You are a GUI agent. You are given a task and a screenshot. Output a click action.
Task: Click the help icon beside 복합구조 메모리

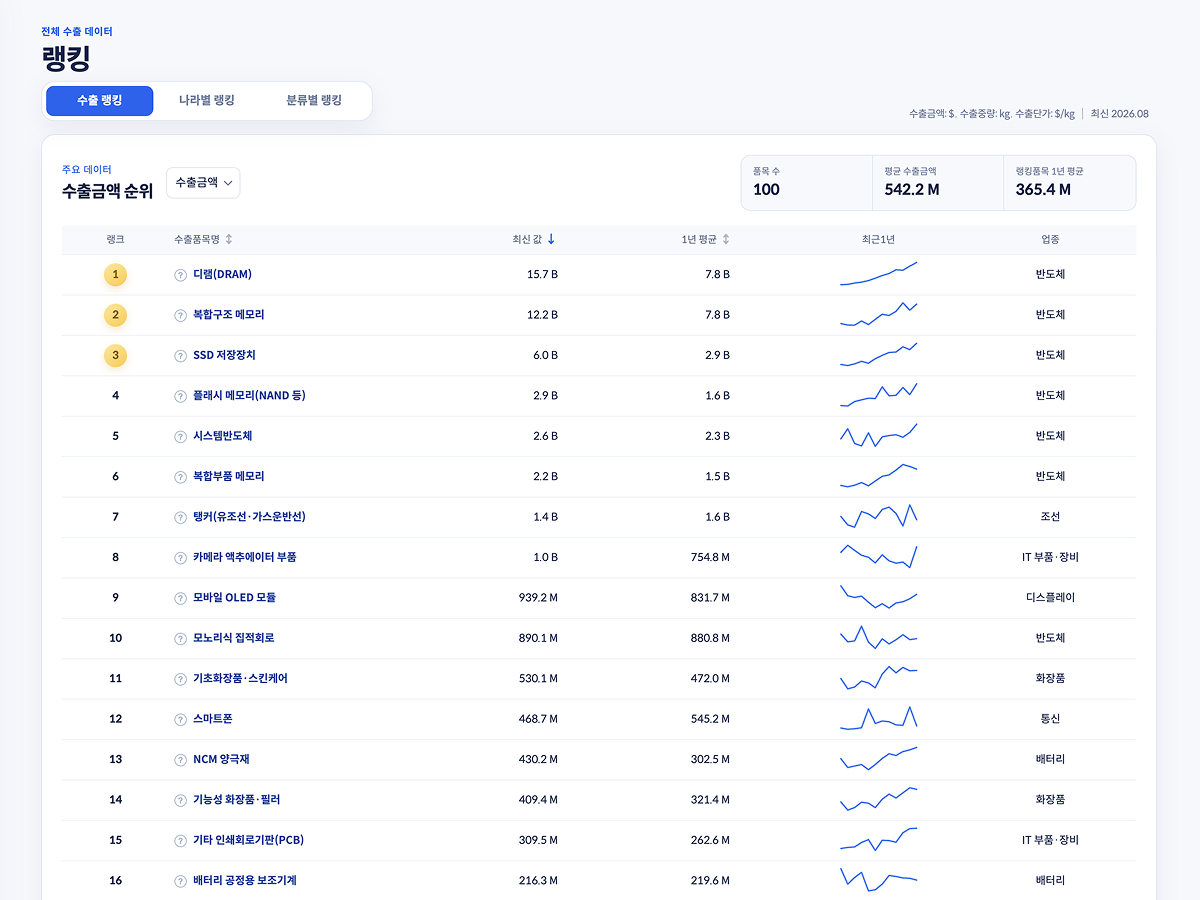coord(181,315)
